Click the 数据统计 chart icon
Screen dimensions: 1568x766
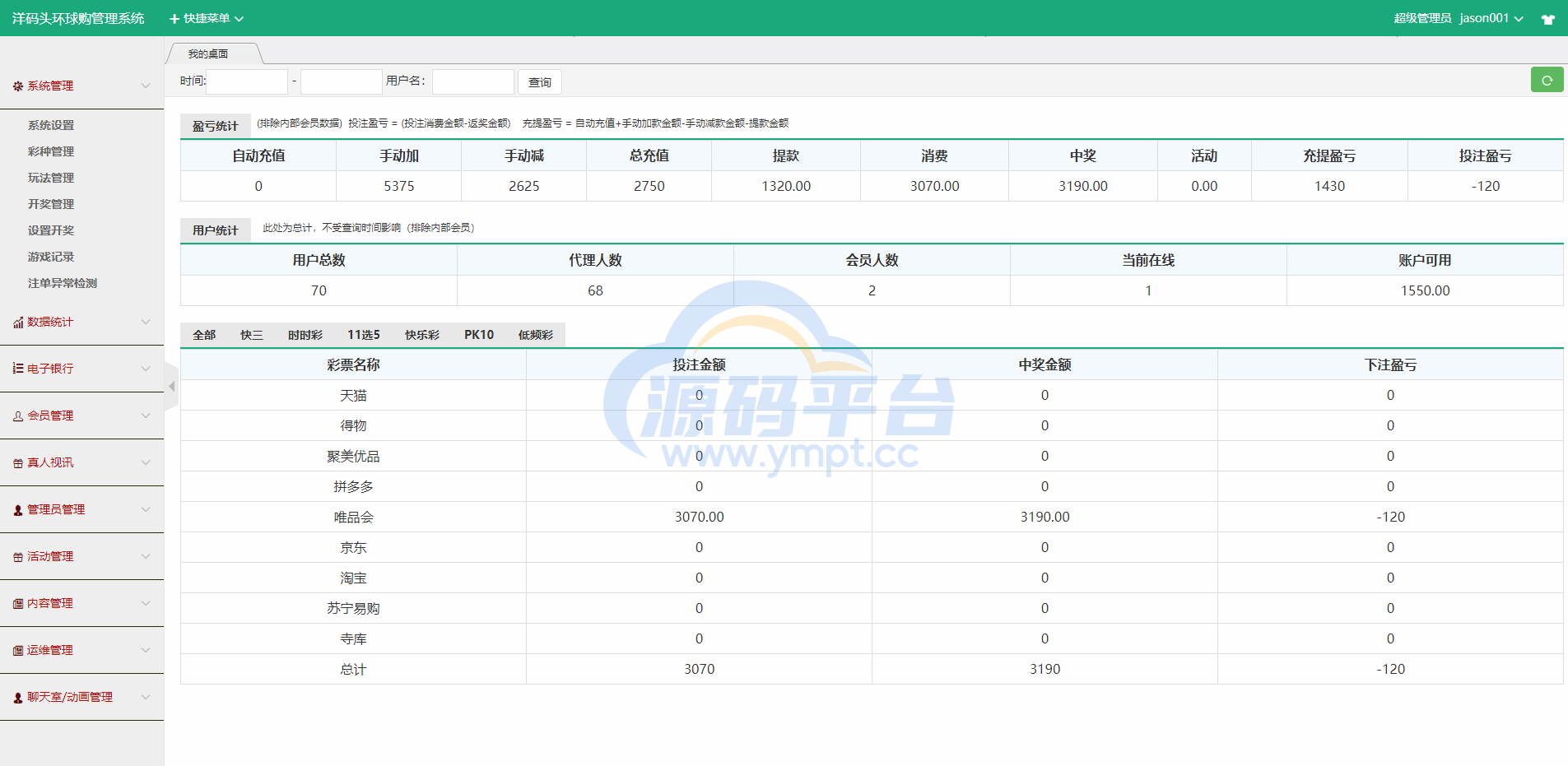click(18, 323)
